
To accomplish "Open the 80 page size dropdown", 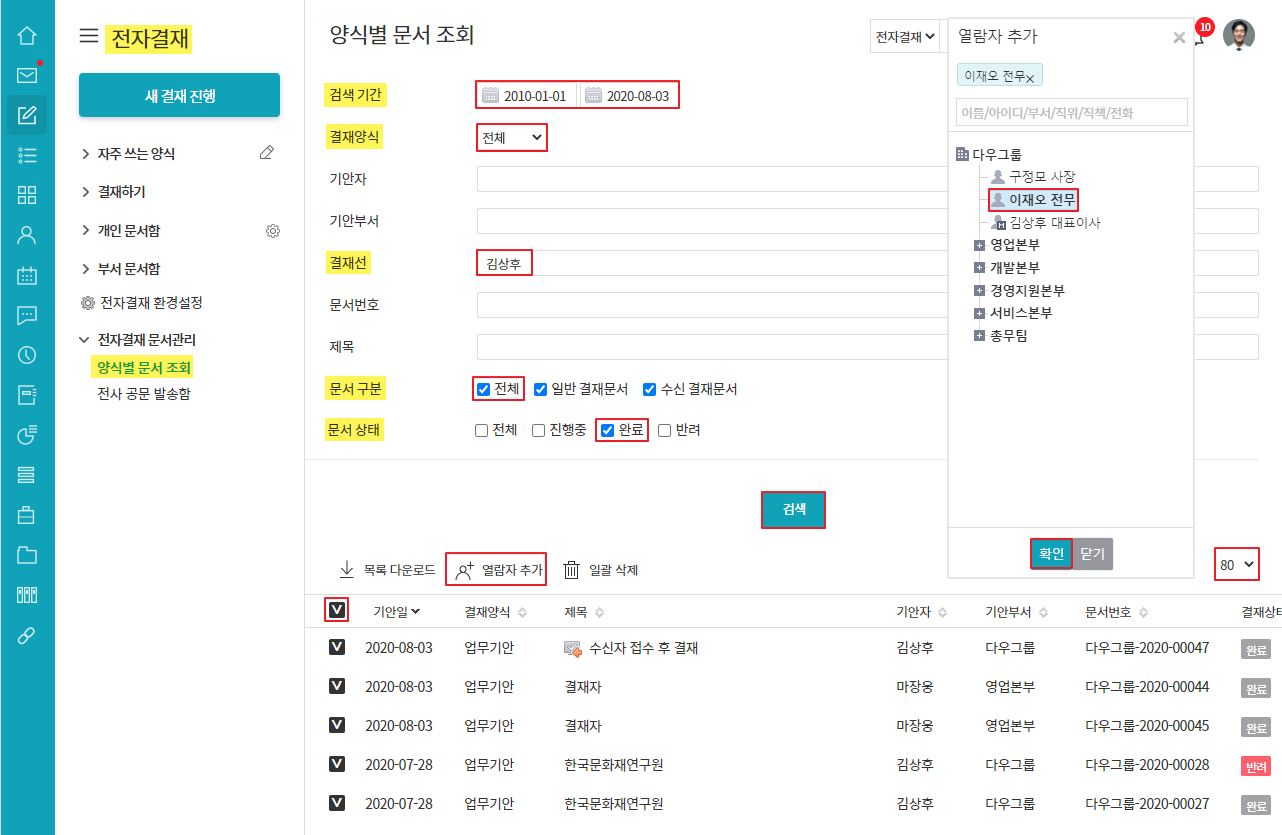I will coord(1236,565).
